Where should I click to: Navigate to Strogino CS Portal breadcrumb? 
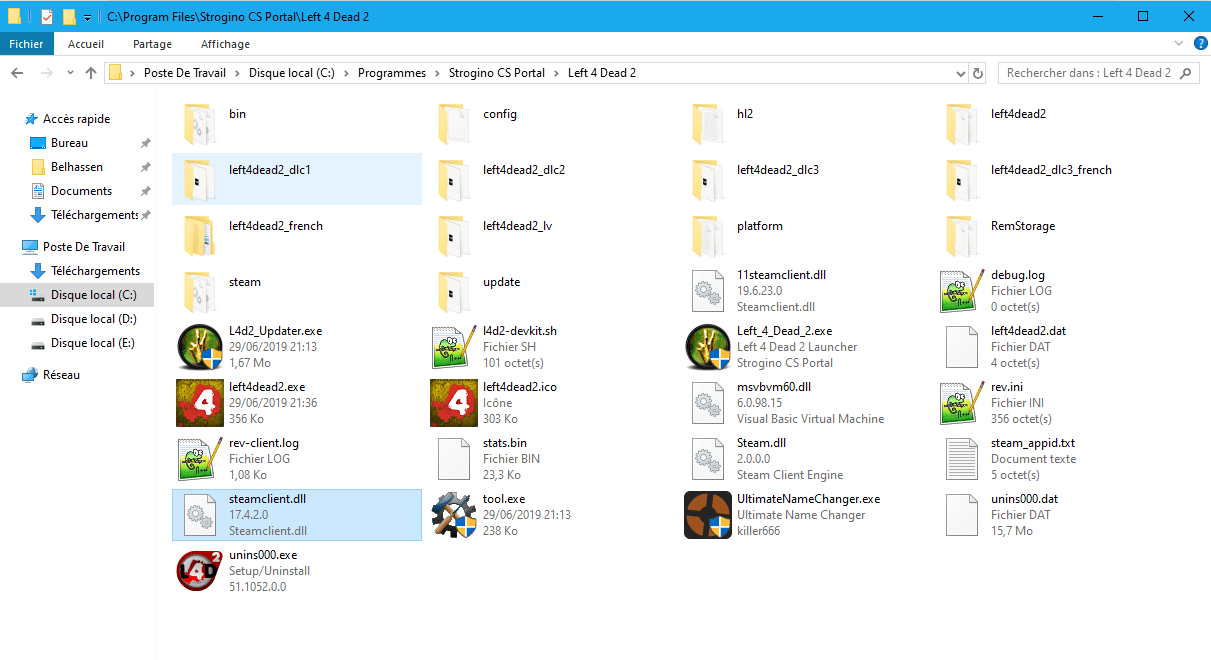pyautogui.click(x=496, y=73)
